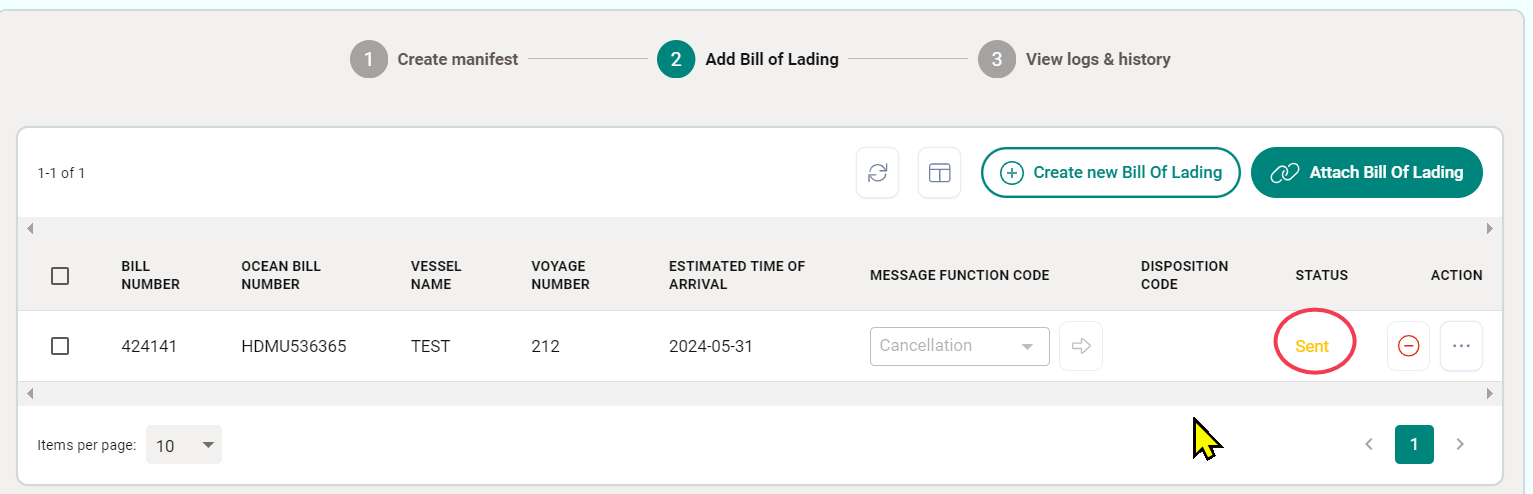Open the three-dots more actions menu
Viewport: 1533px width, 494px height.
(1461, 346)
